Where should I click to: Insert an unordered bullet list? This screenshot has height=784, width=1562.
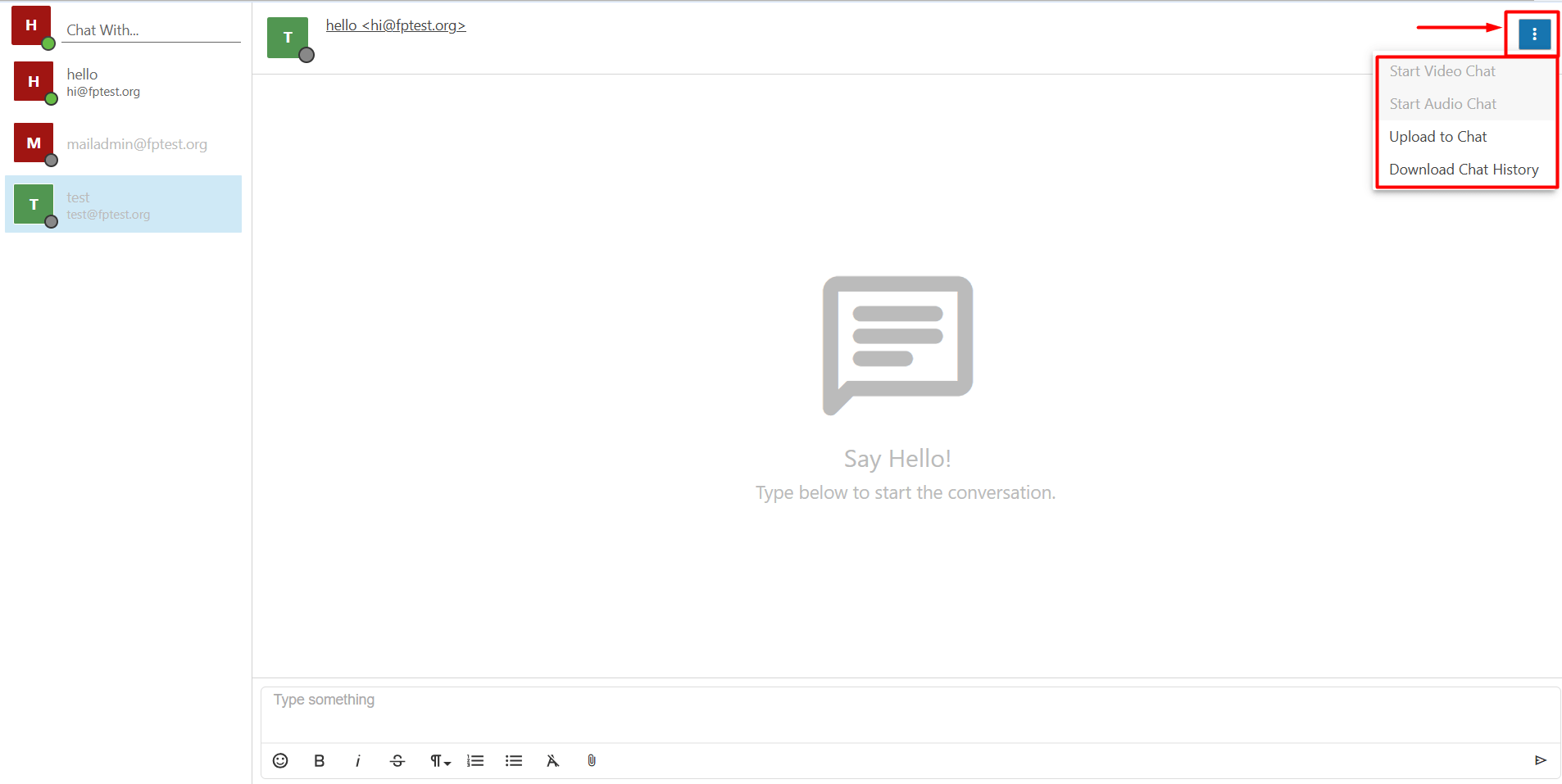pyautogui.click(x=514, y=760)
